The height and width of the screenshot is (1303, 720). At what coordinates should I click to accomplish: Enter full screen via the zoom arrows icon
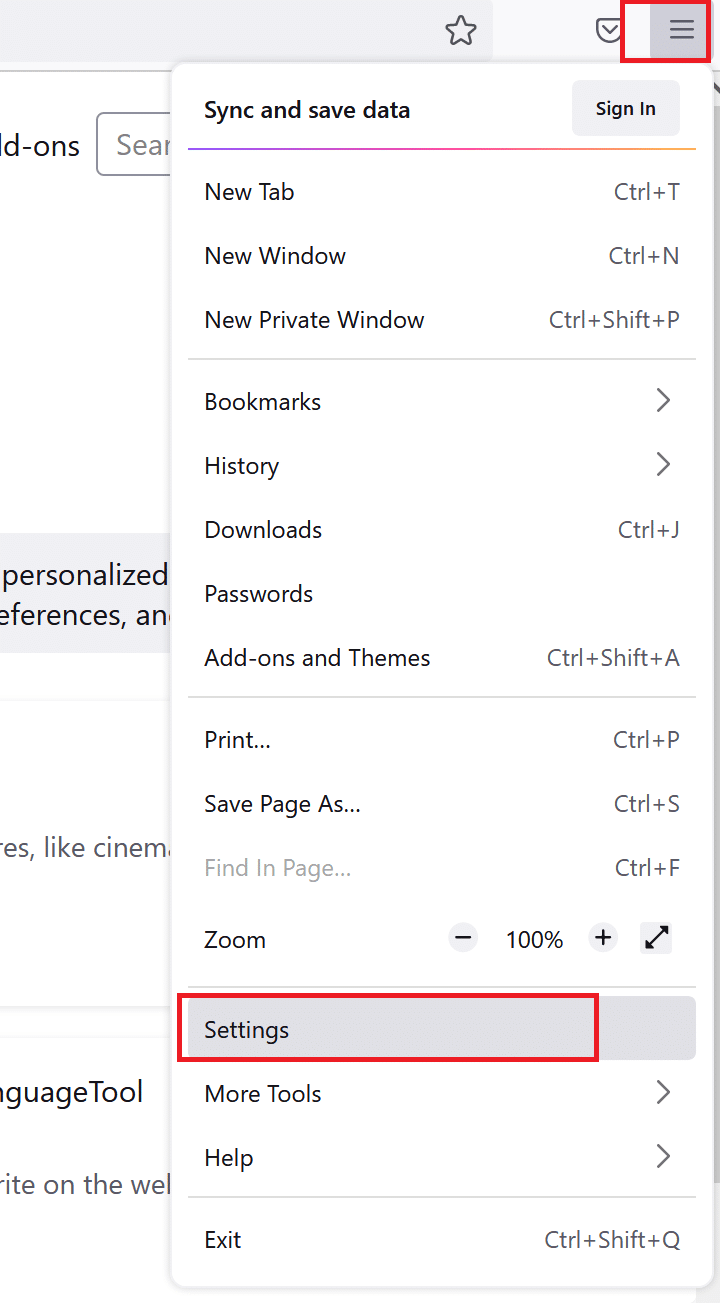pos(656,938)
